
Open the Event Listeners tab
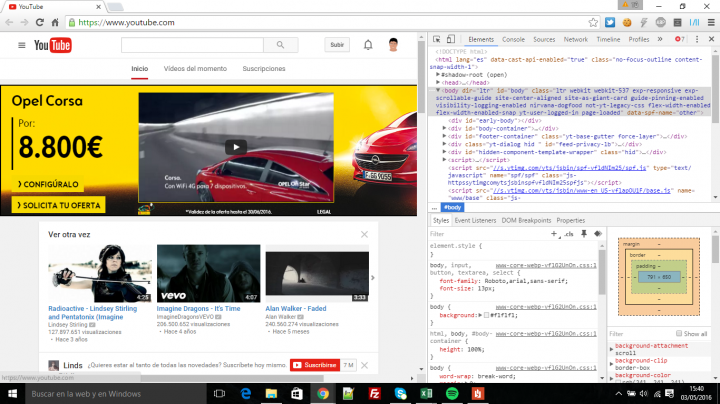(475, 220)
